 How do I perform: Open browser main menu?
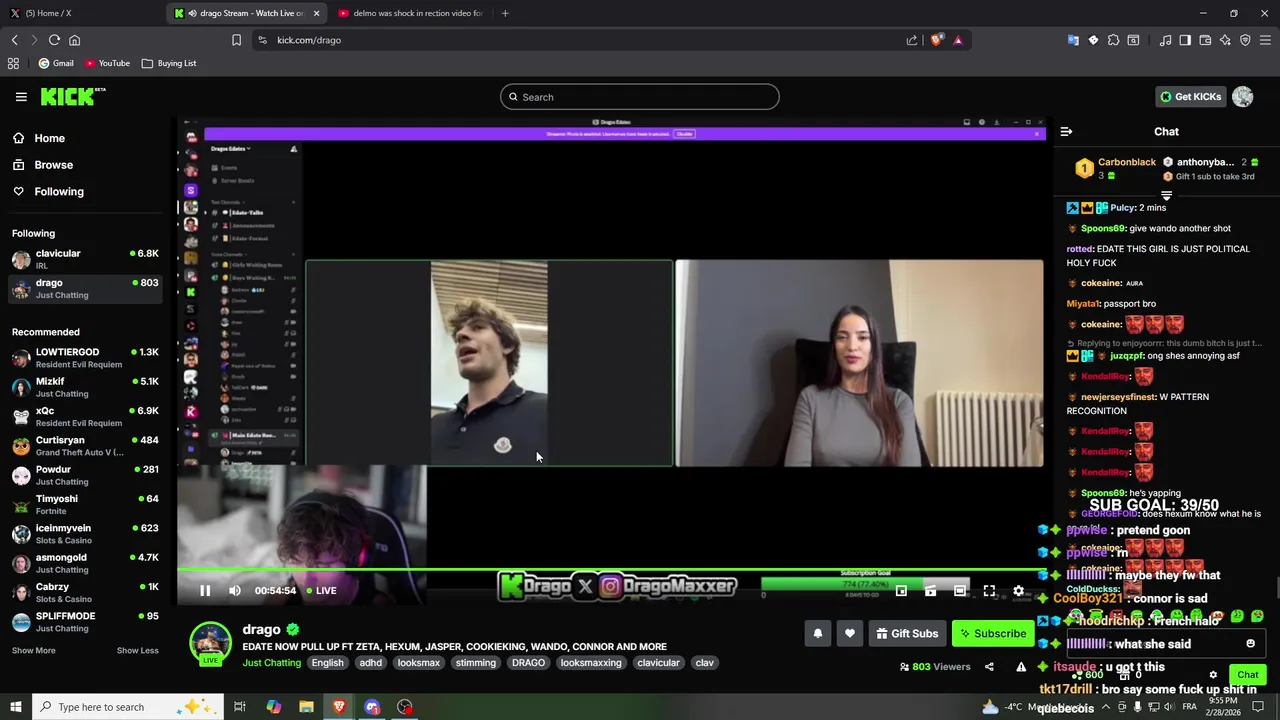(x=1266, y=40)
